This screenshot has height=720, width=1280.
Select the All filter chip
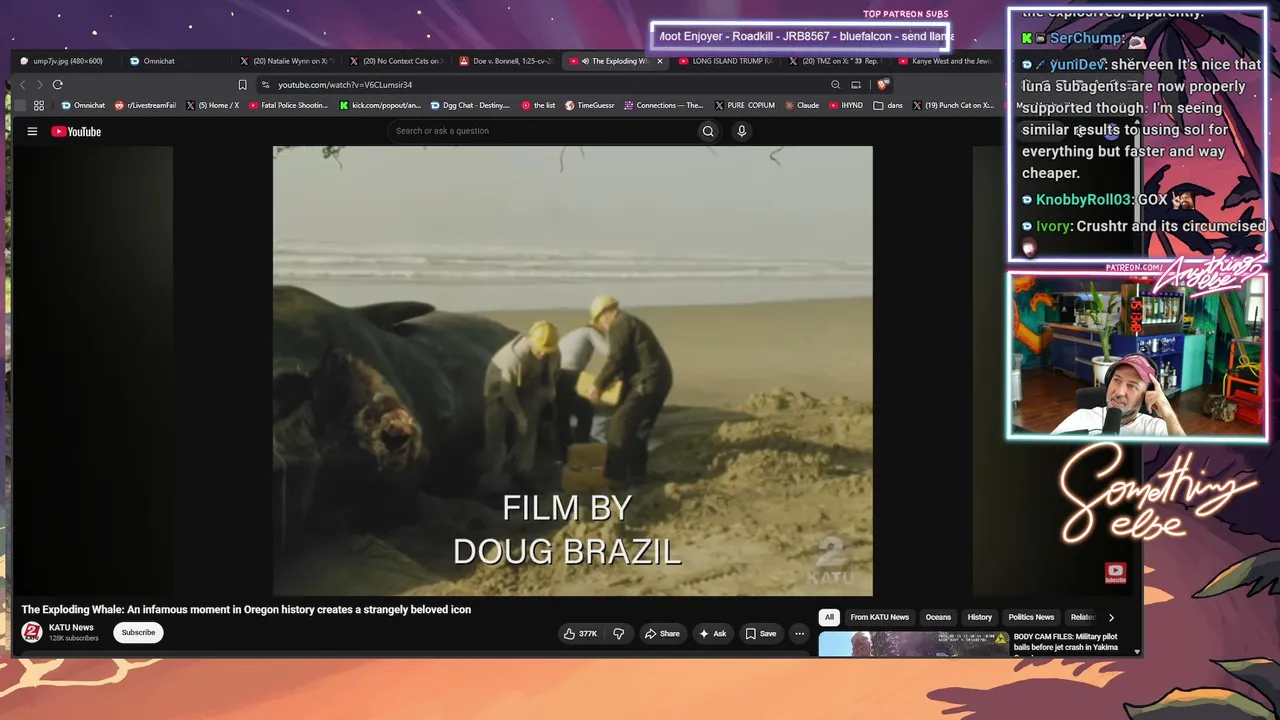pyautogui.click(x=829, y=618)
